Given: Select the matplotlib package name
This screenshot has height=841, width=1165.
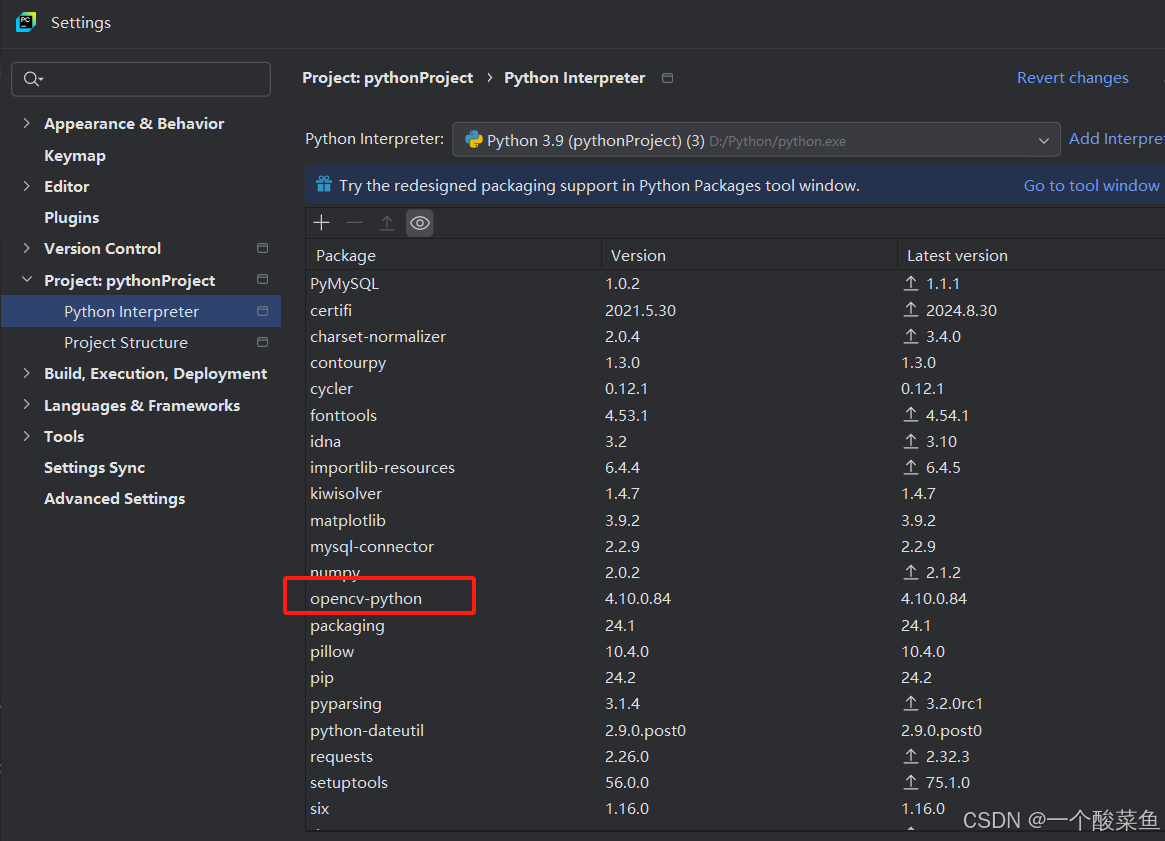Looking at the screenshot, I should coord(348,520).
